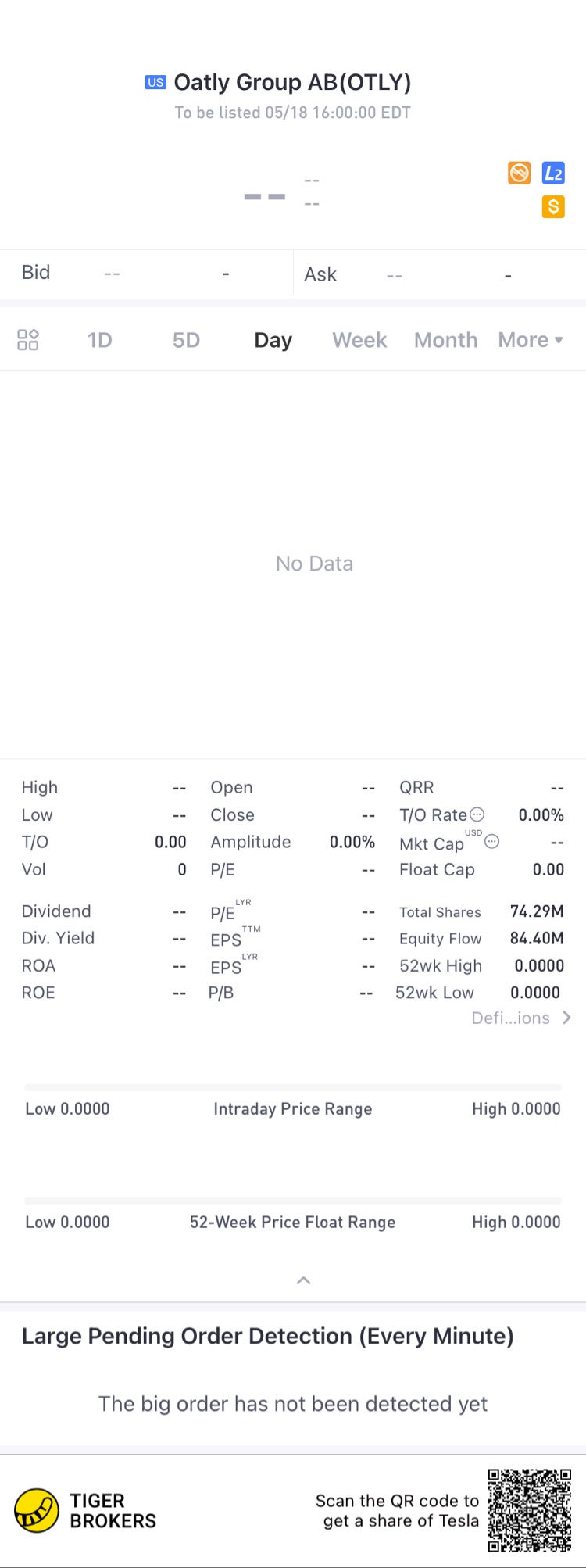Open the chart layout grid icon
Image resolution: width=586 pixels, height=1568 pixels.
(x=28, y=340)
